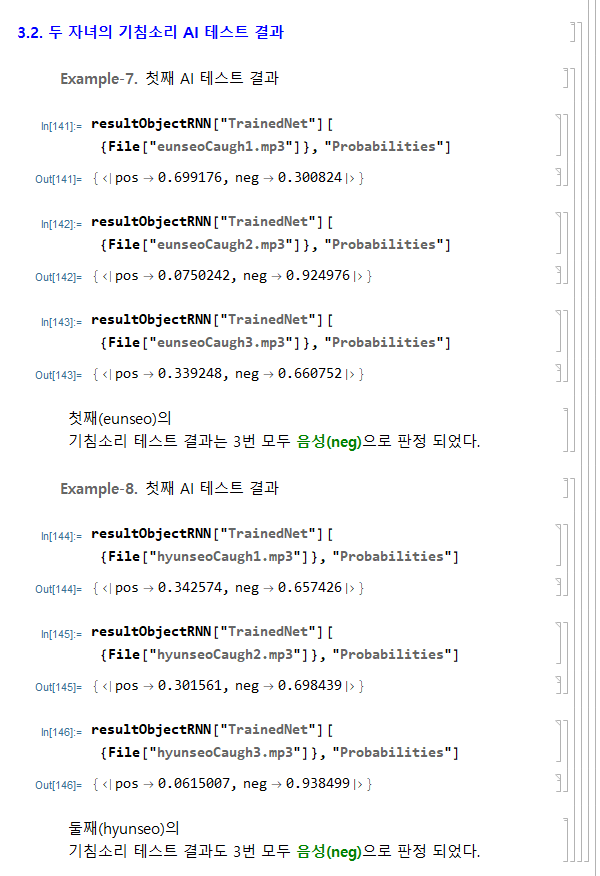
Task: Click the pos value 0.0615007 in Out[146]
Action: coord(185,784)
